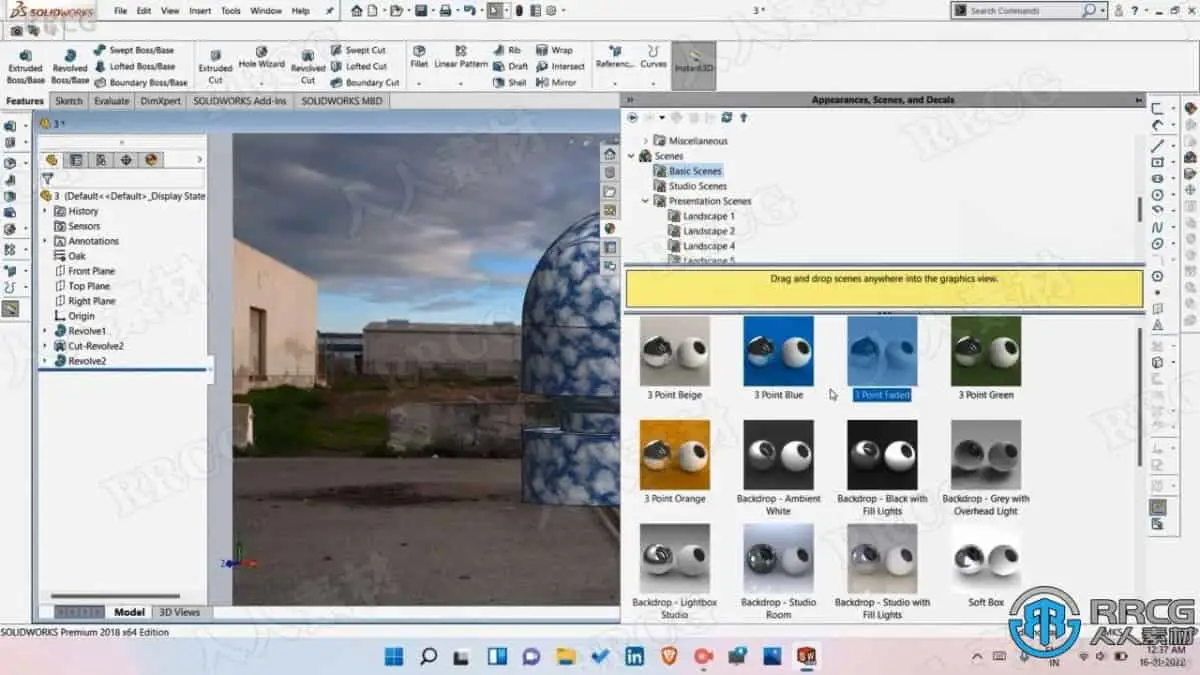Select the Wrap feature

tap(554, 50)
